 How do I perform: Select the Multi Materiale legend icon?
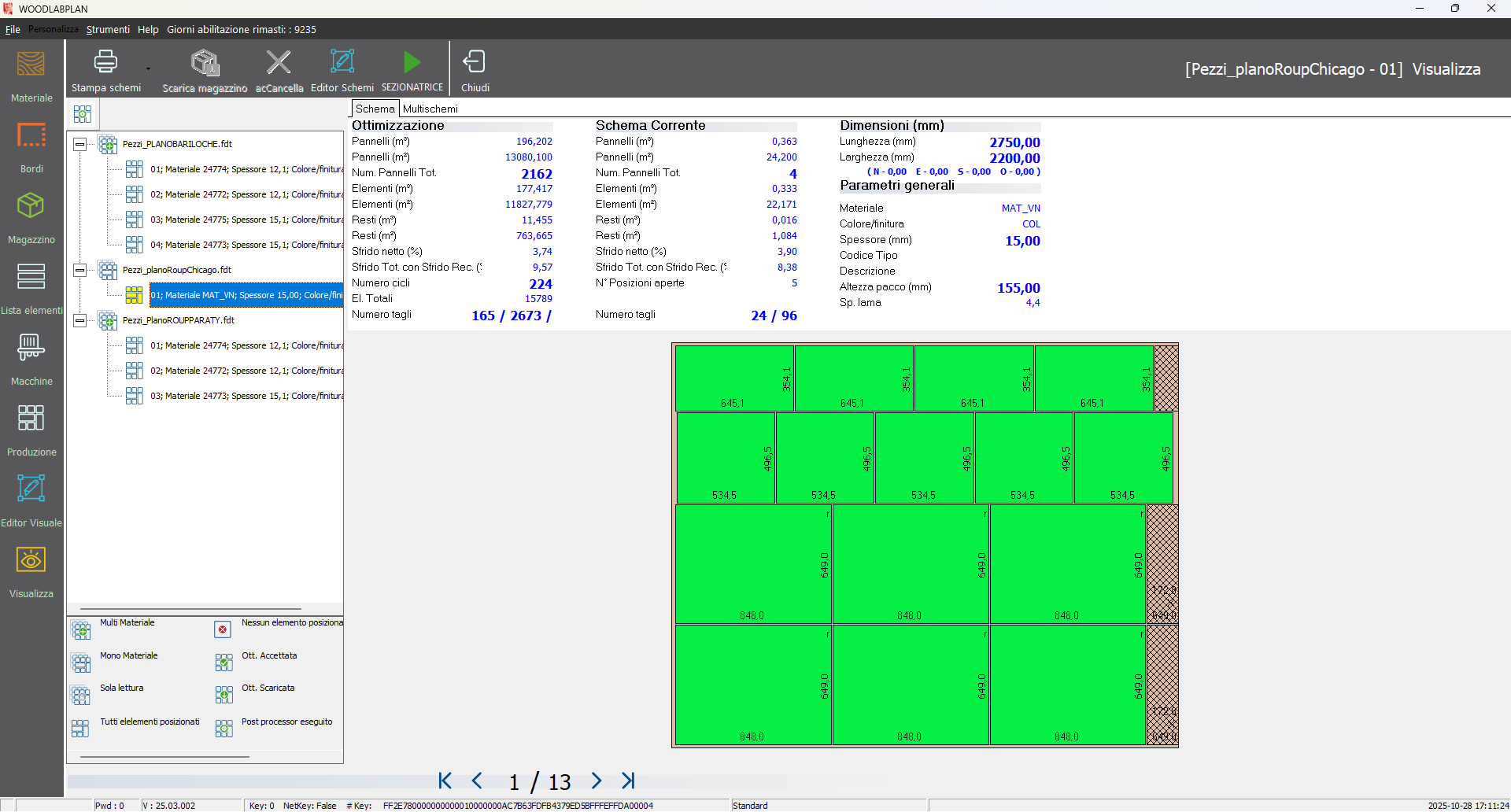[x=81, y=629]
